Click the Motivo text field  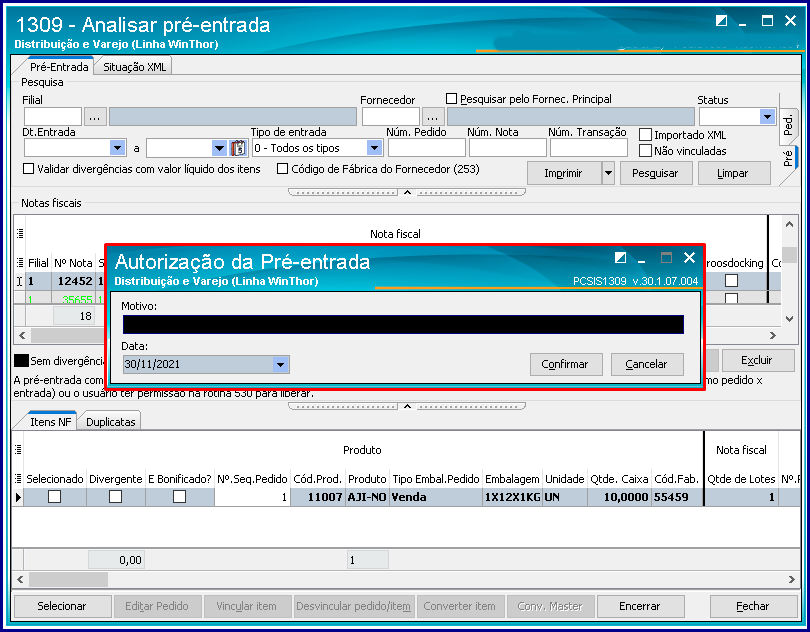pos(403,325)
